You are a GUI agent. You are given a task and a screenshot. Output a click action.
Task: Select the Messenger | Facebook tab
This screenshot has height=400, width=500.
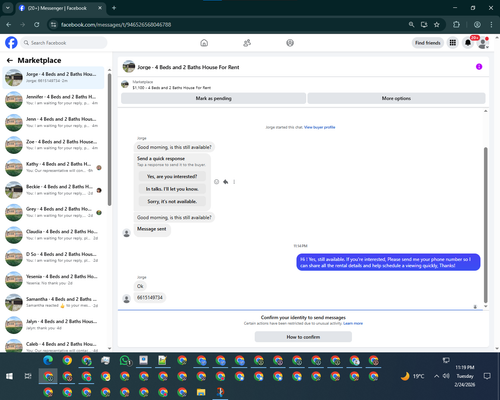[x=60, y=8]
